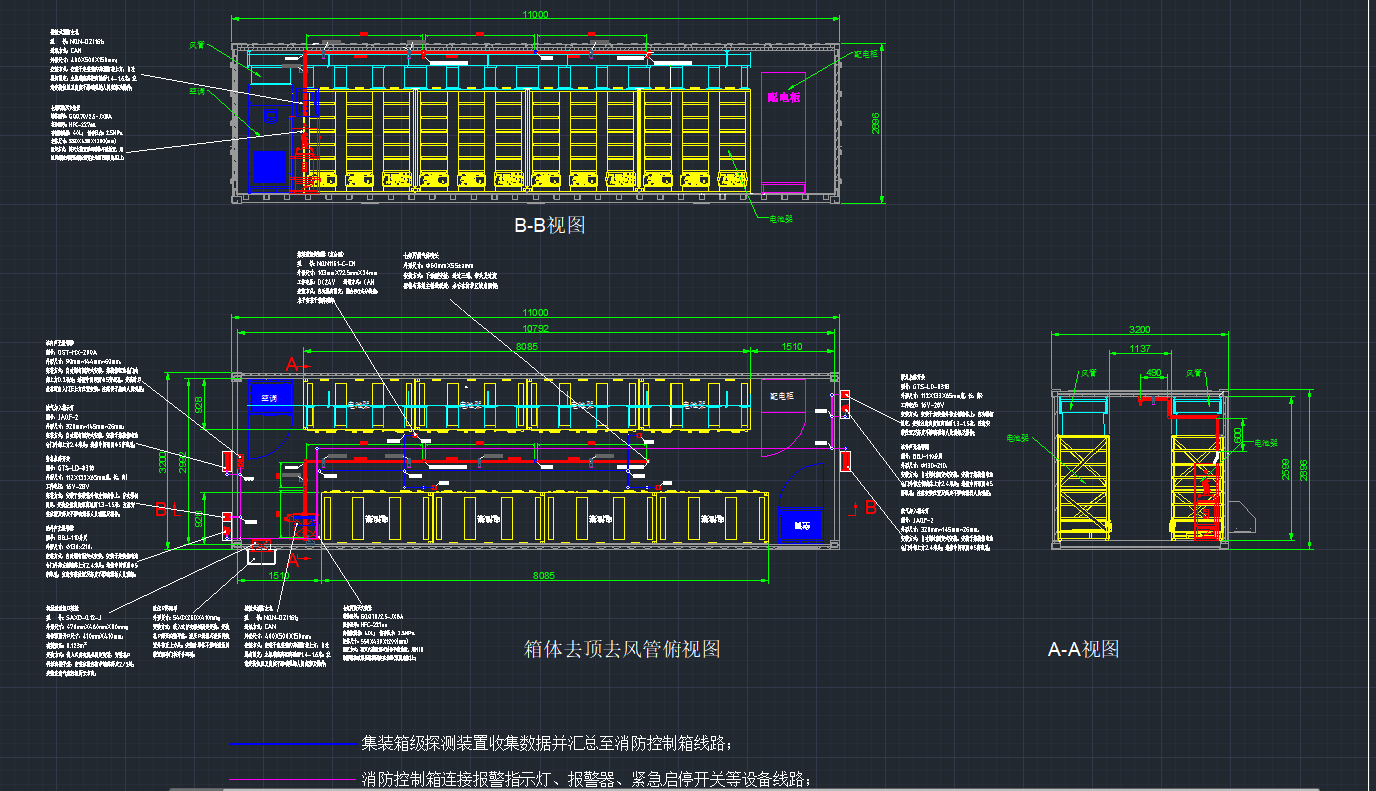Click the 1137 dimension in A-A view
The image size is (1376, 791).
pyautogui.click(x=1139, y=349)
